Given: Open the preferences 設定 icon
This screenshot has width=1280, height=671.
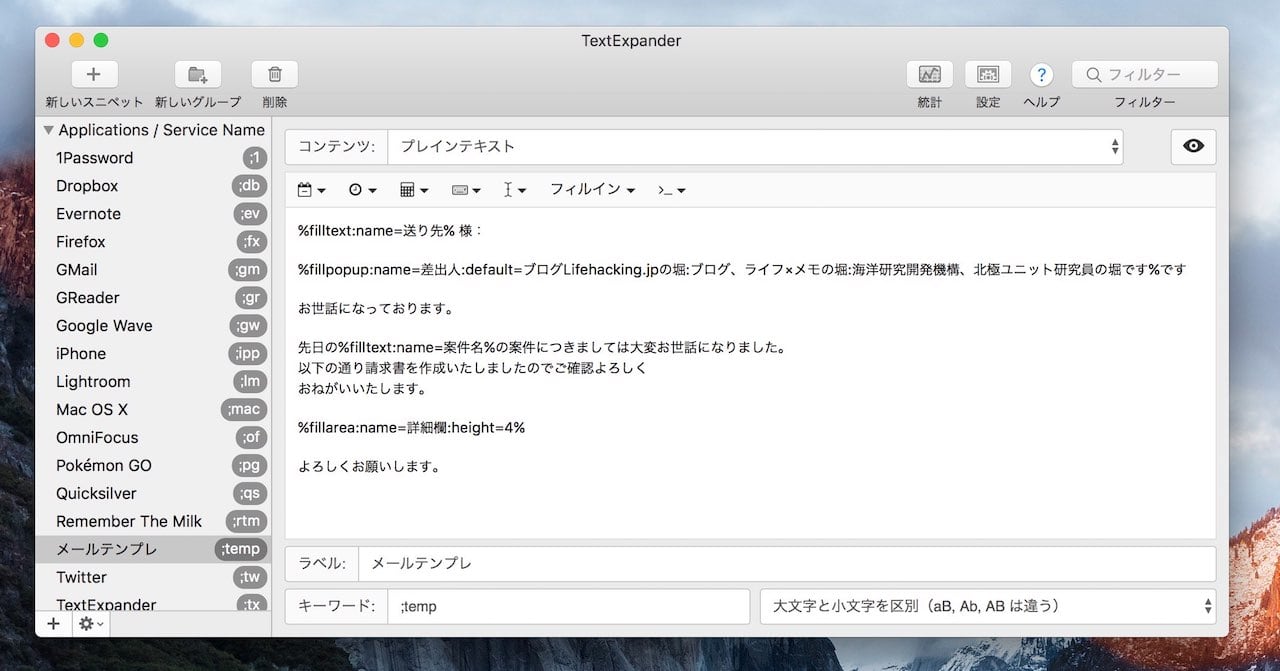Looking at the screenshot, I should click(988, 74).
